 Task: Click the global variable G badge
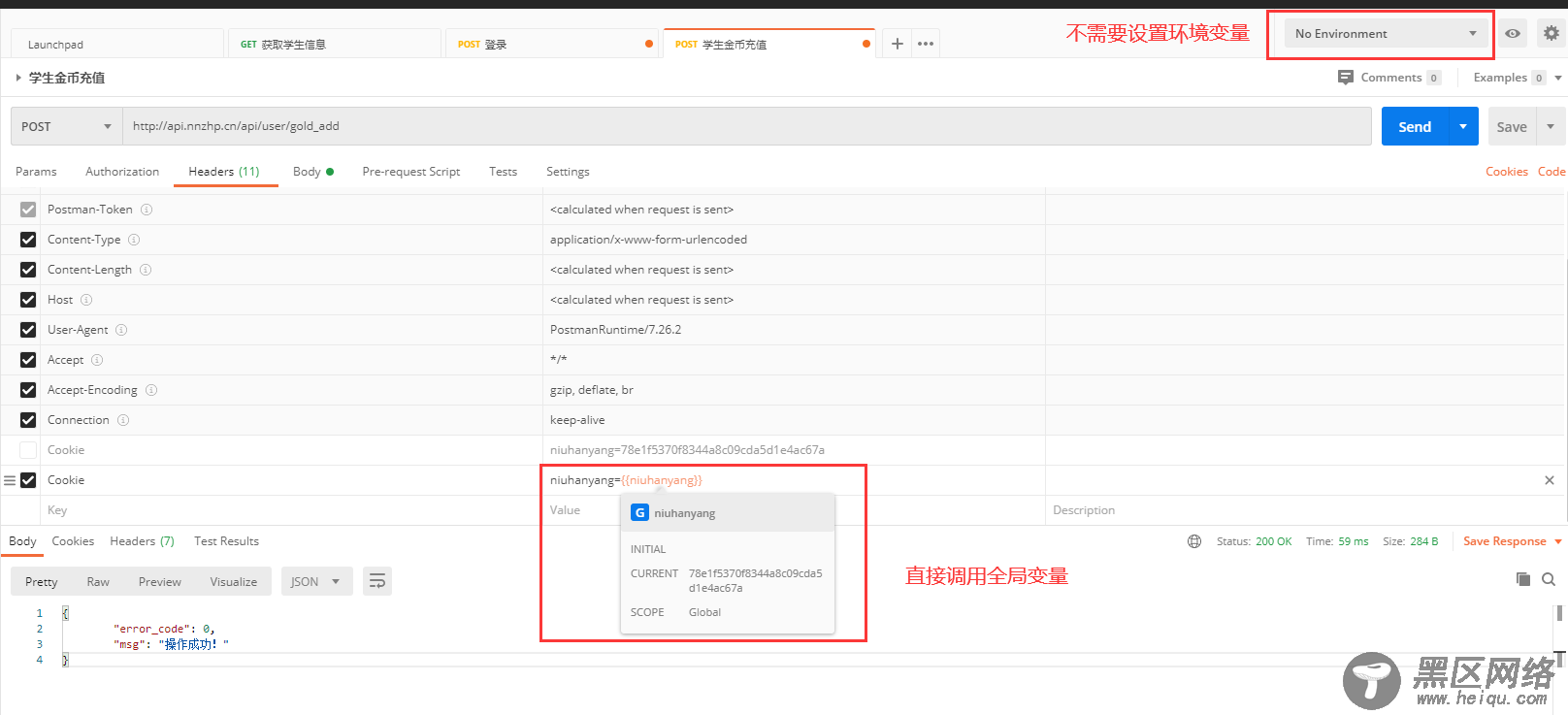coord(640,513)
